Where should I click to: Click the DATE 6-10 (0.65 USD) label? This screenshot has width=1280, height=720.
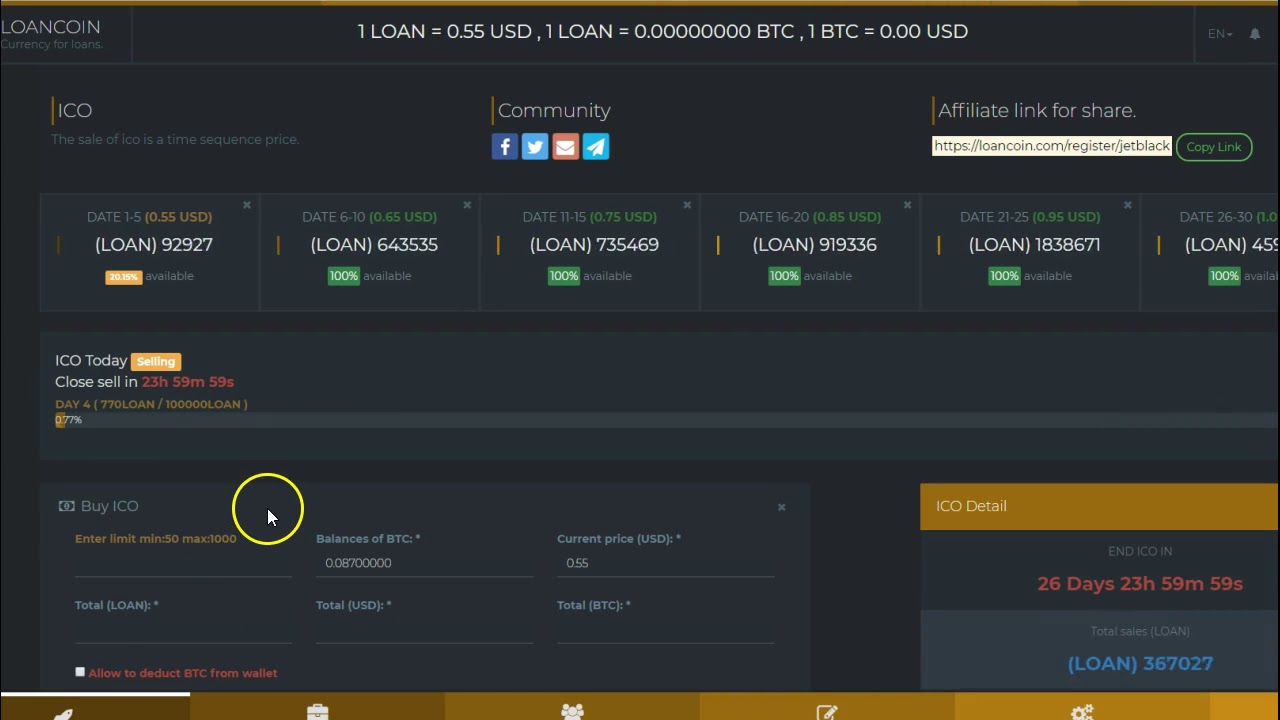point(369,217)
